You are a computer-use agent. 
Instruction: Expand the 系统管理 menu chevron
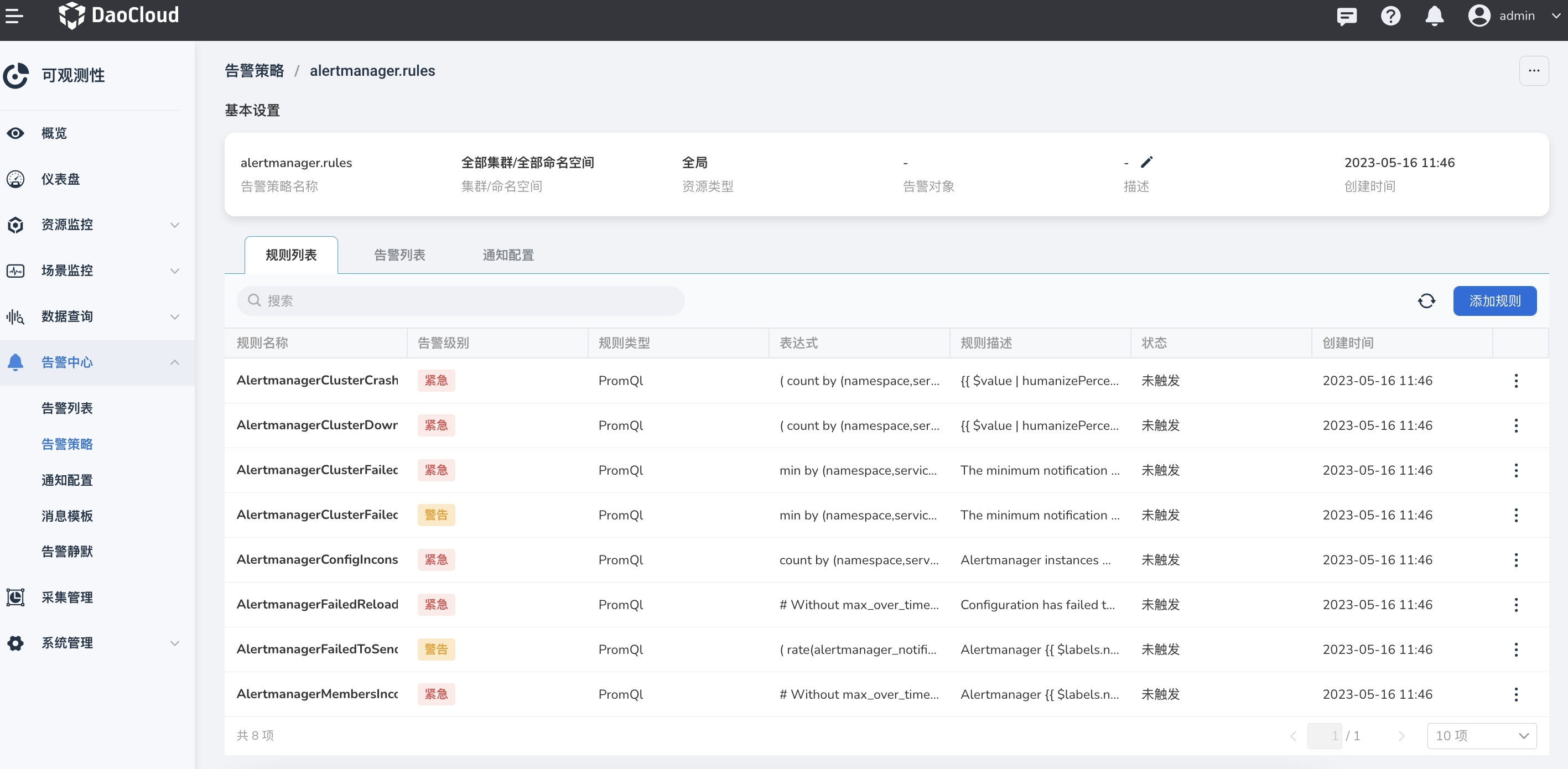tap(175, 643)
